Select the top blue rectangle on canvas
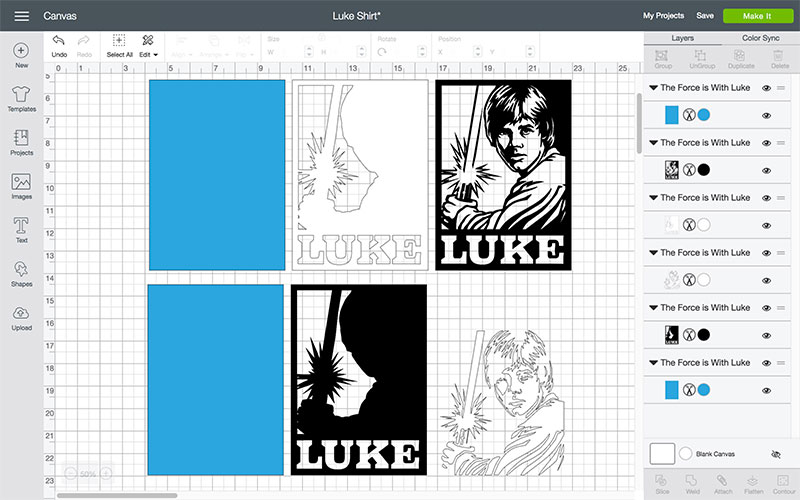 [x=217, y=175]
